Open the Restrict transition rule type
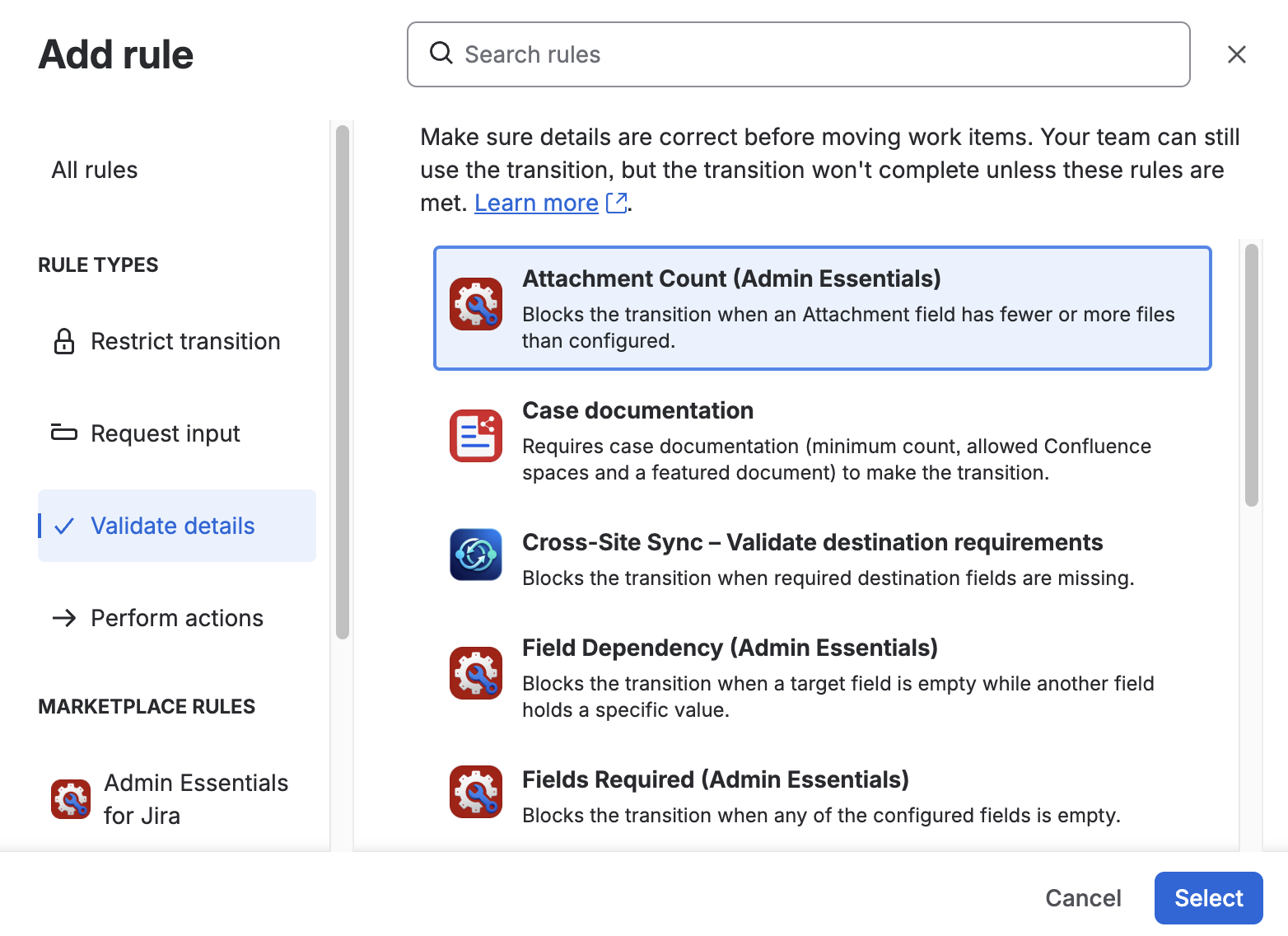 click(177, 341)
